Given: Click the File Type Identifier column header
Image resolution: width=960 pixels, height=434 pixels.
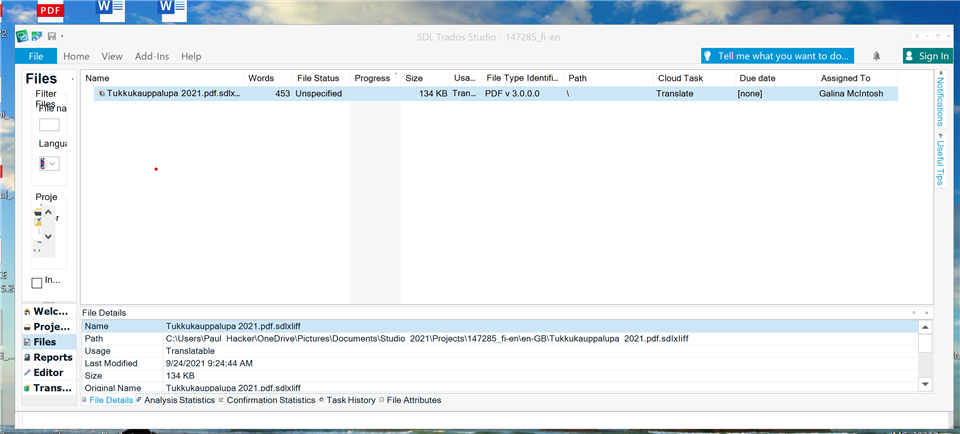Looking at the screenshot, I should click(x=523, y=78).
